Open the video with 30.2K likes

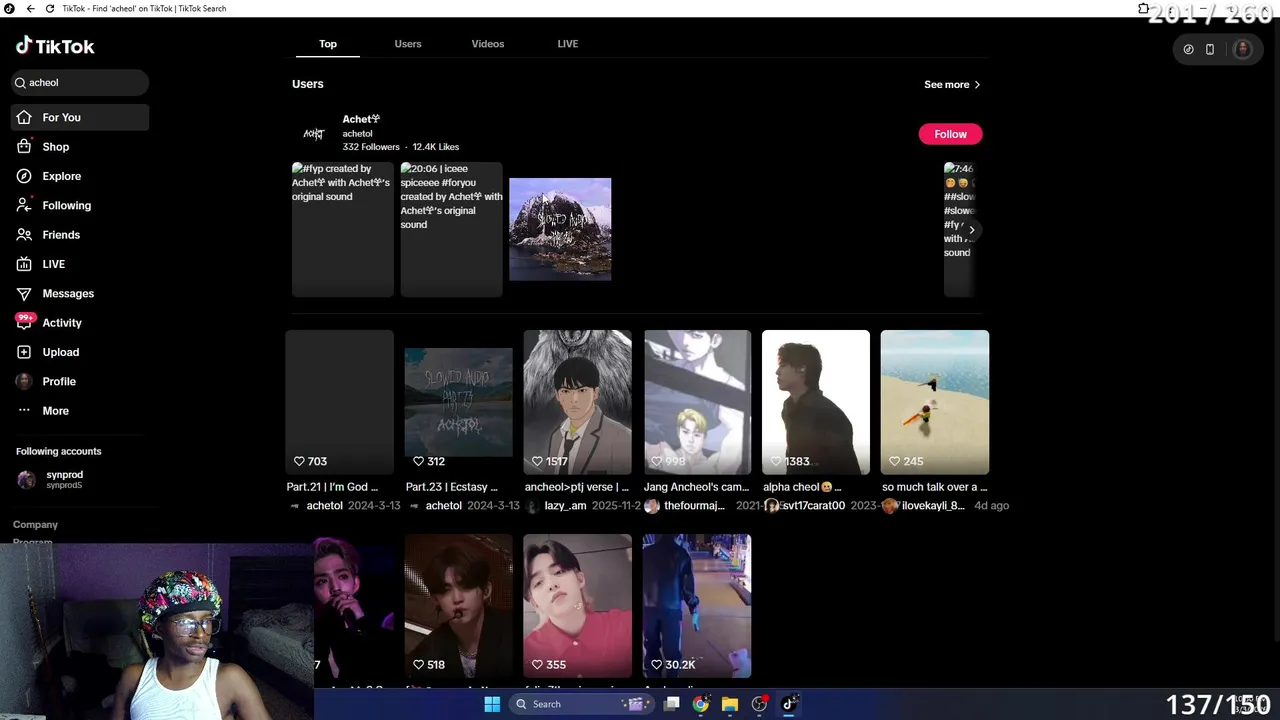point(697,606)
